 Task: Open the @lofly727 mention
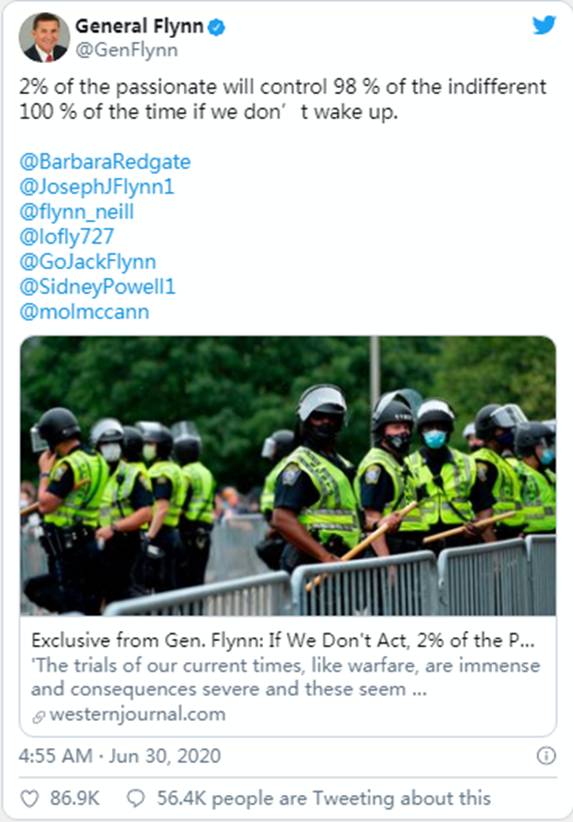pyautogui.click(x=67, y=237)
